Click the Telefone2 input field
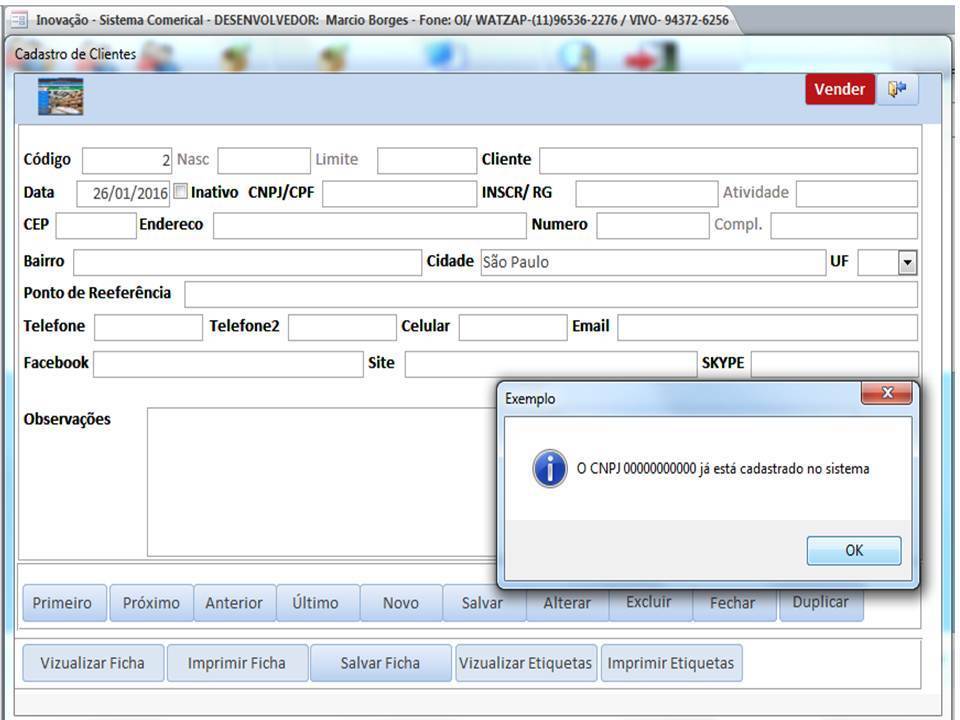 click(342, 328)
